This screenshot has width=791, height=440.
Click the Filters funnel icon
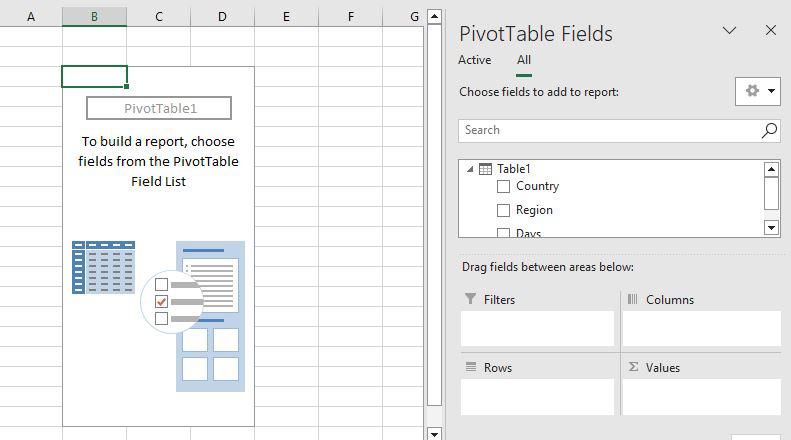point(471,299)
